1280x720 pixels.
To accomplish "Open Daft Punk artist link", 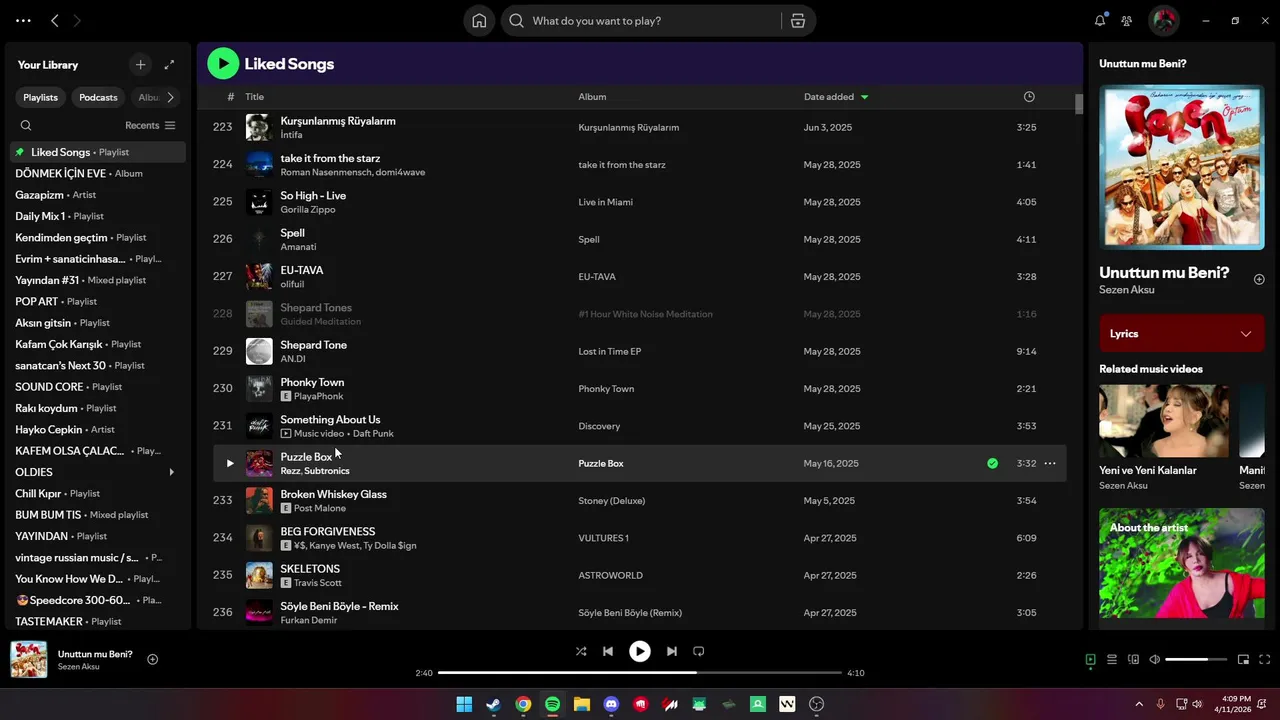I will click(x=373, y=434).
